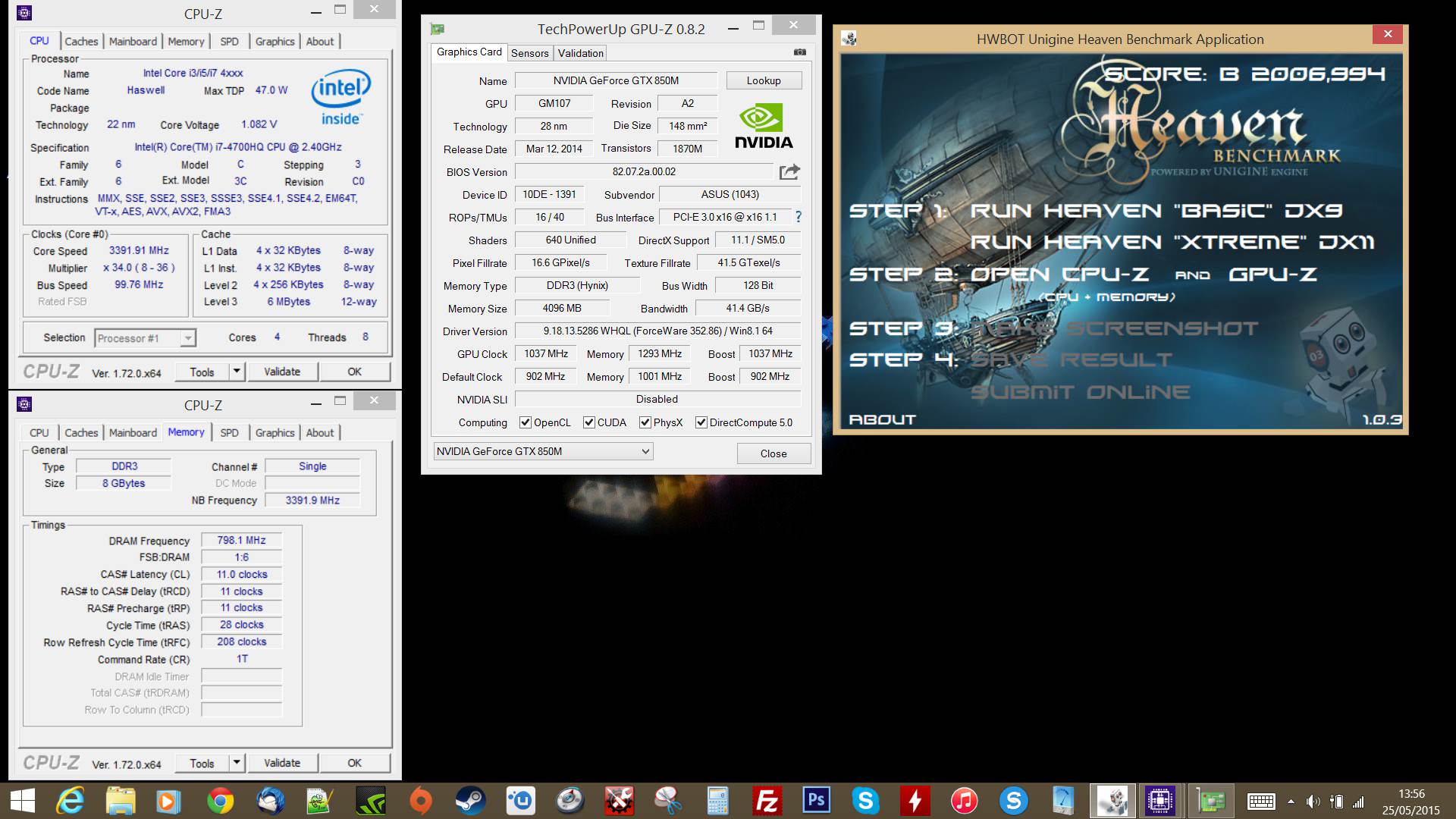The width and height of the screenshot is (1456, 819).
Task: Click the taskbar clock and date
Action: pos(1410,802)
